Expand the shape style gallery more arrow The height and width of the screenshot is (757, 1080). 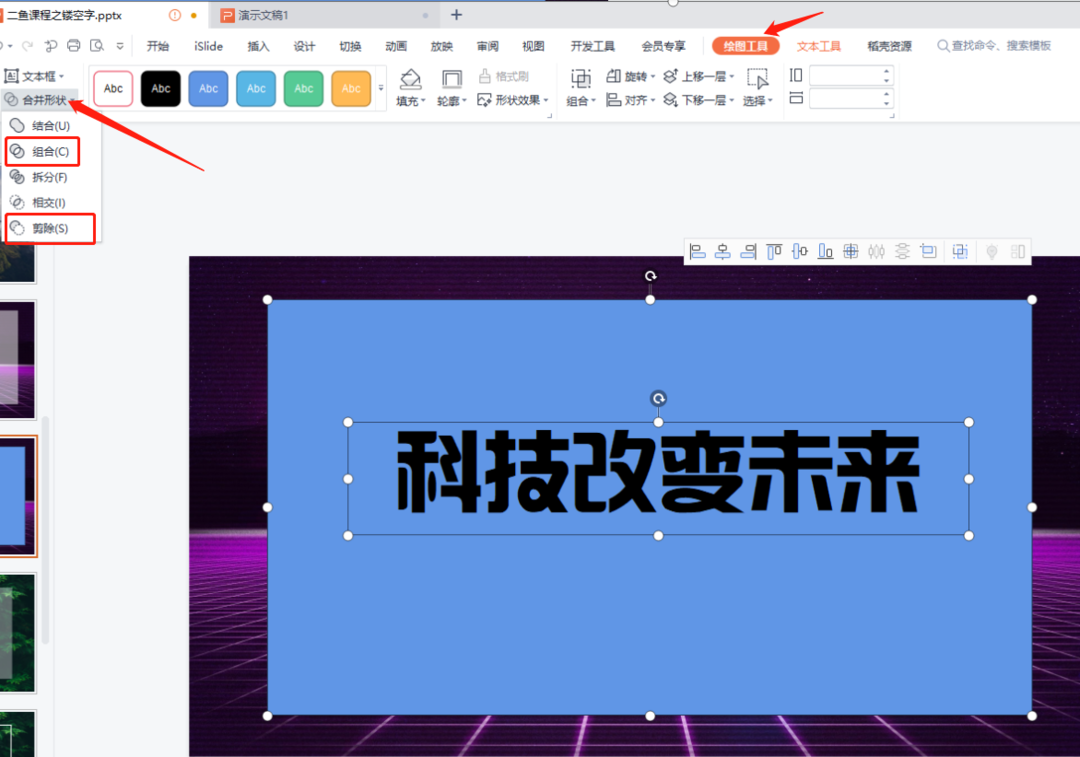click(x=380, y=89)
